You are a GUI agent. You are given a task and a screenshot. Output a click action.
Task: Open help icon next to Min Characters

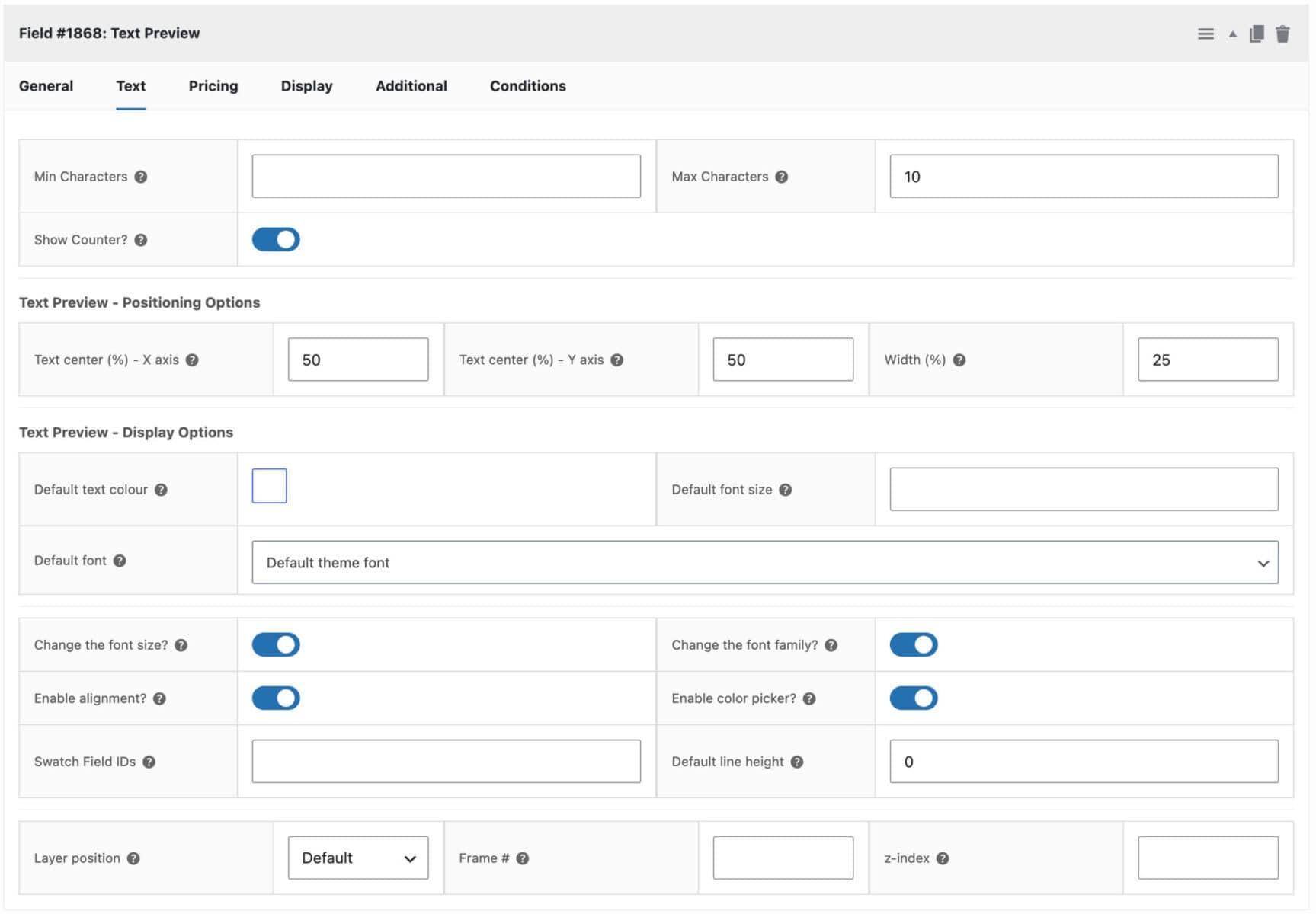click(x=141, y=177)
